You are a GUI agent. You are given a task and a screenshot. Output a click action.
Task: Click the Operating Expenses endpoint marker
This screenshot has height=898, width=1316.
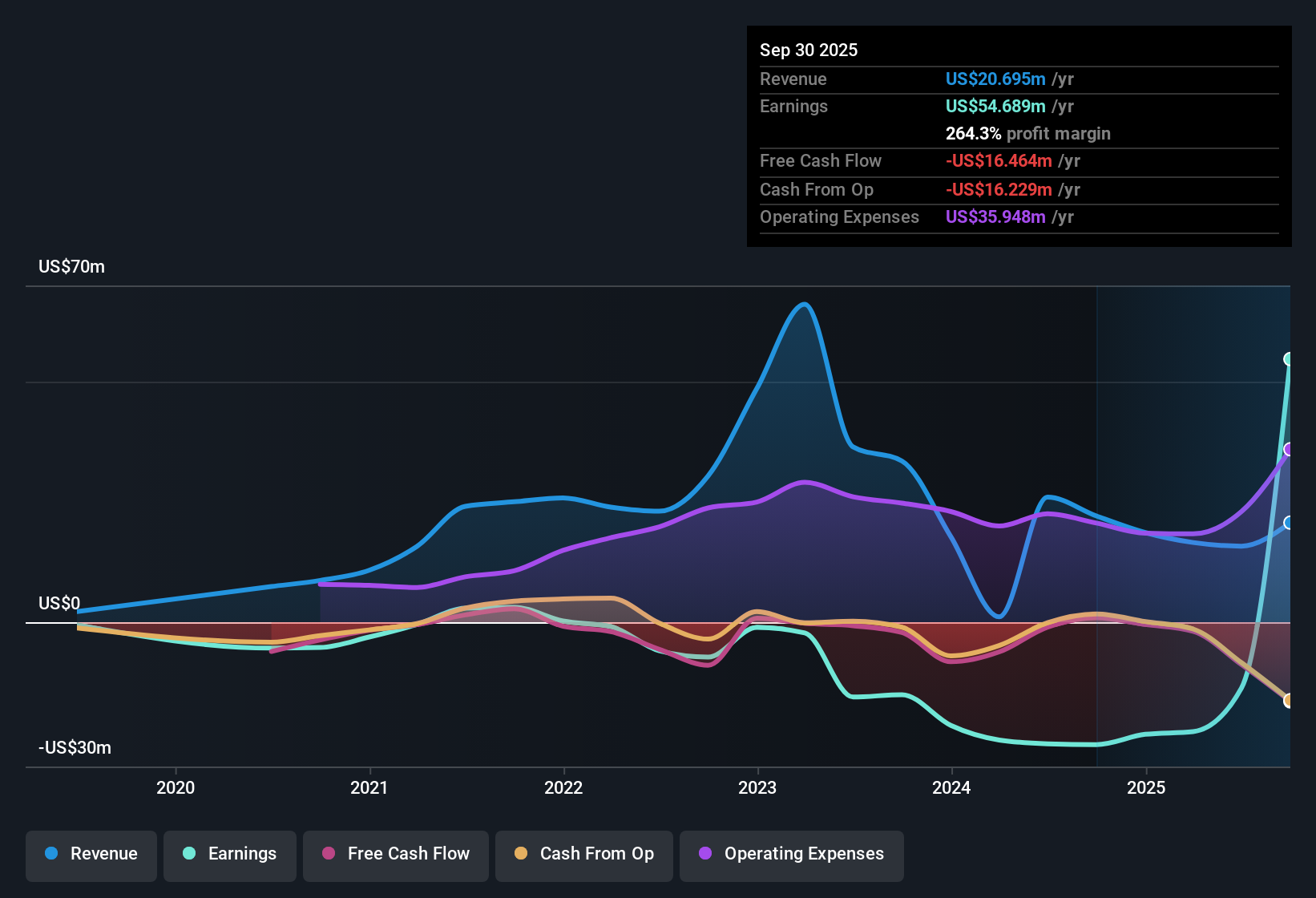pos(1289,449)
